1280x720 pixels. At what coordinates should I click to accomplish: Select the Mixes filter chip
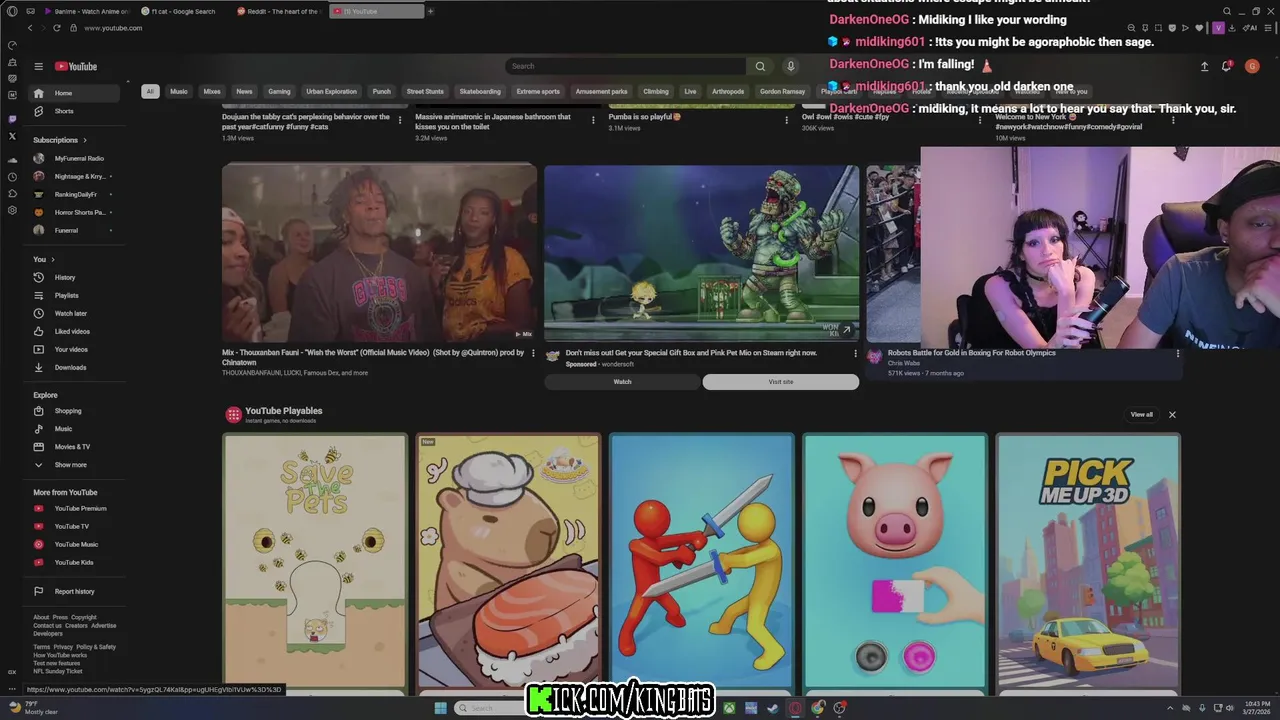212,91
